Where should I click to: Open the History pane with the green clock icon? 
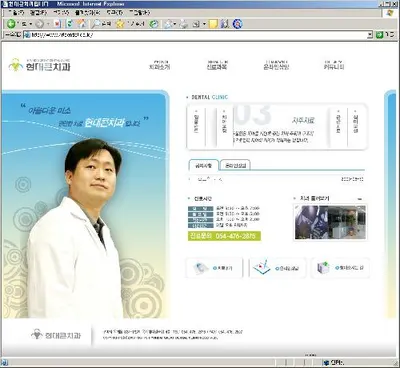click(x=154, y=24)
